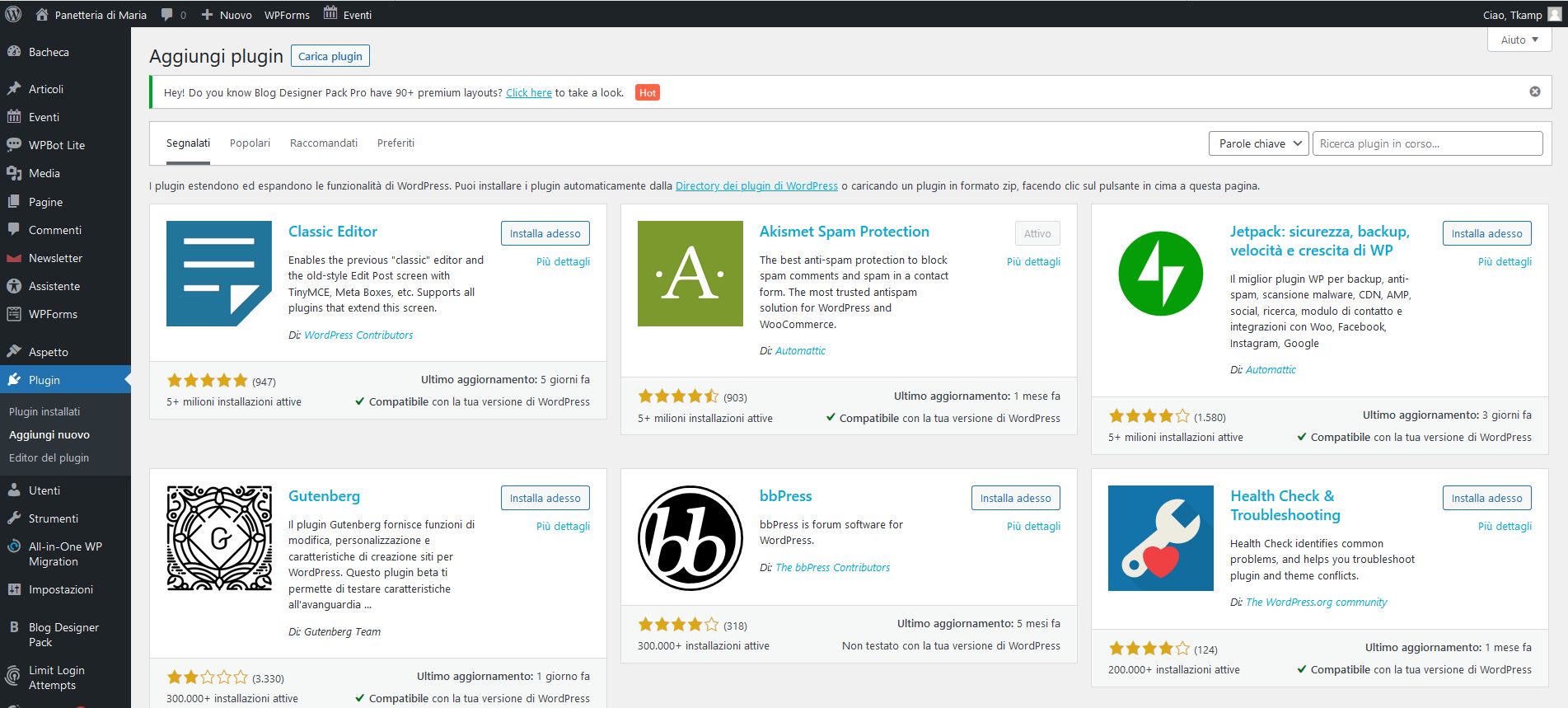Click the All-in-One WP Migration icon
Screen dimensions: 1568x708
click(x=14, y=546)
